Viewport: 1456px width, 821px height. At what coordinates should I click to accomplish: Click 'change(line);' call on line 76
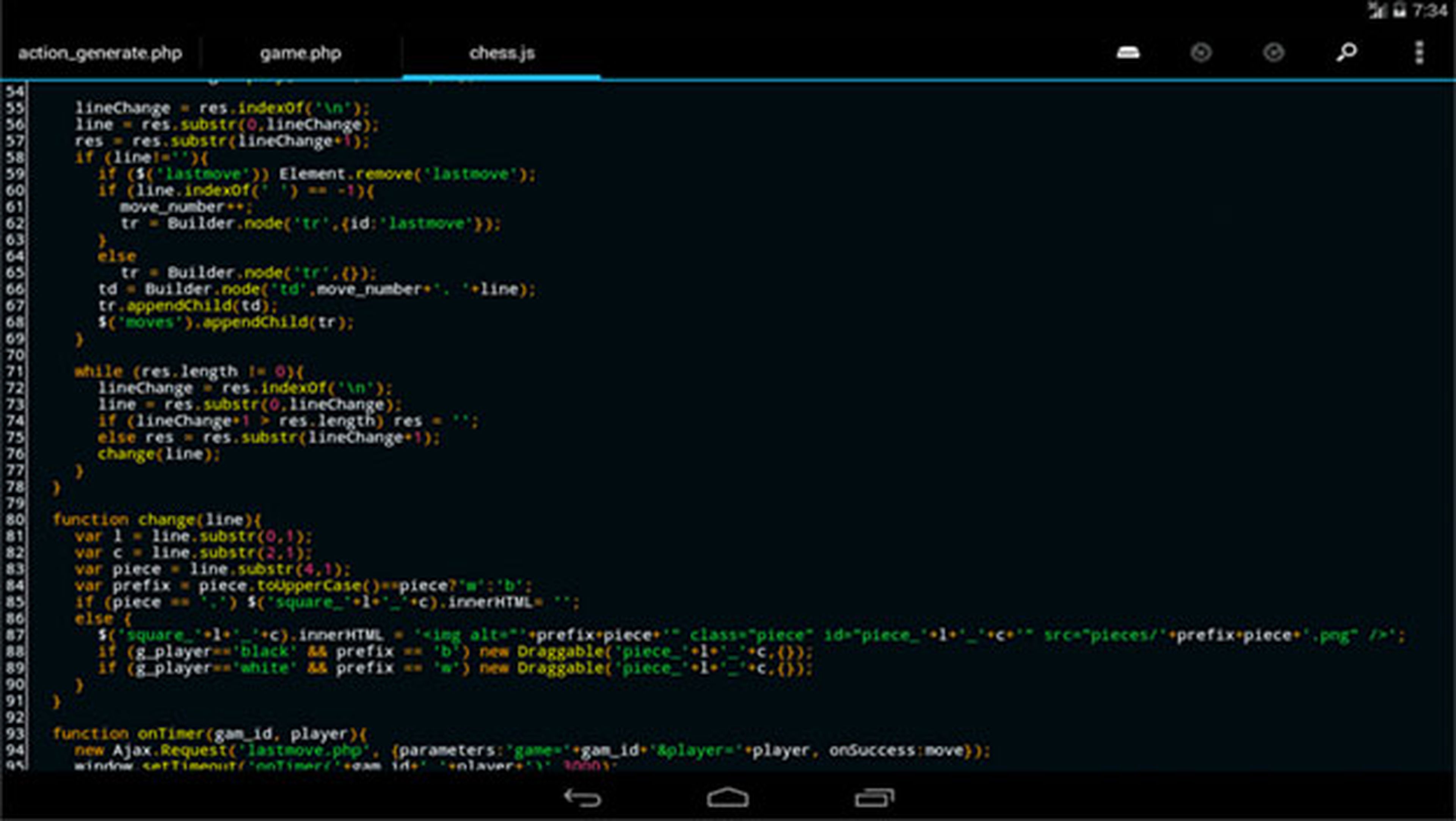coord(159,454)
